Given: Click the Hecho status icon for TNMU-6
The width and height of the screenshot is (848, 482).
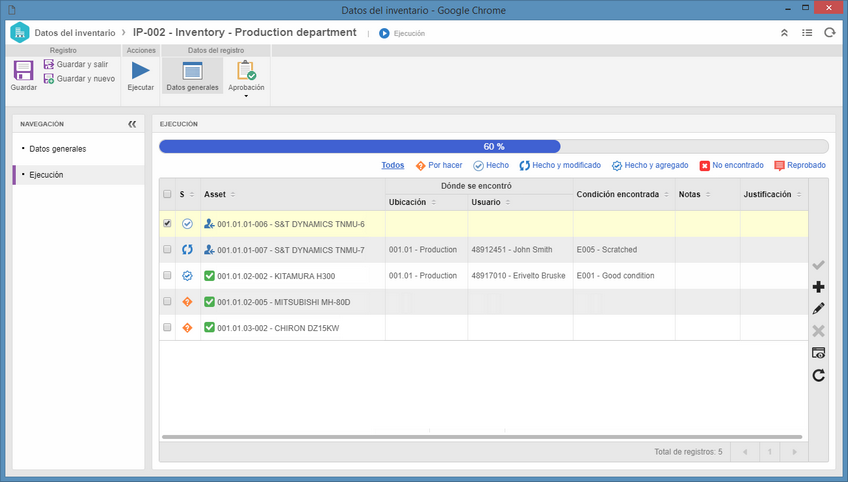Looking at the screenshot, I should pyautogui.click(x=187, y=223).
